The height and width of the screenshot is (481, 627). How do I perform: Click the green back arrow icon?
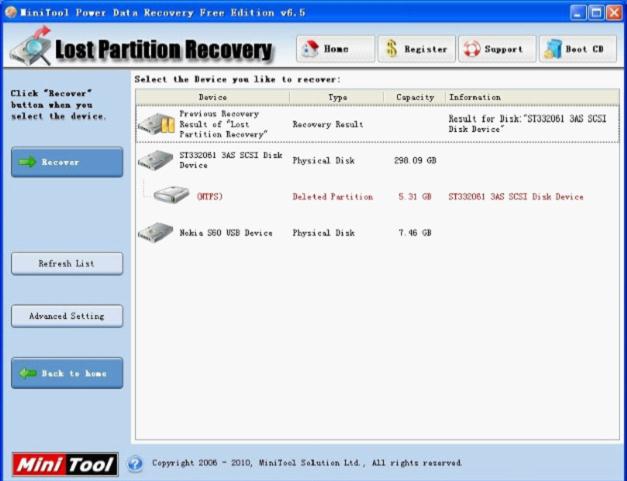[x=28, y=373]
